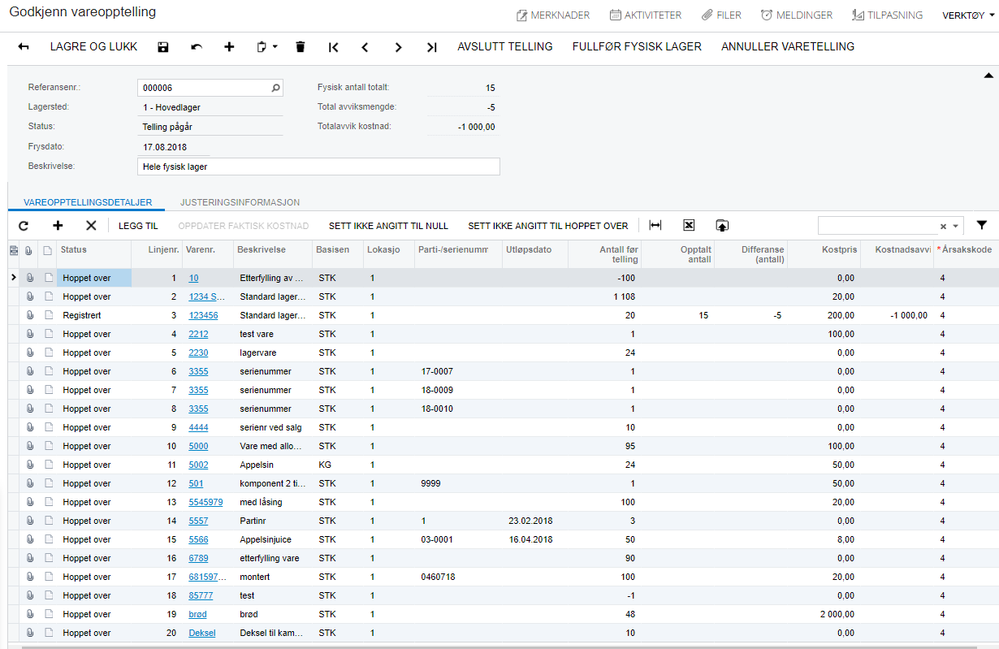
Task: Click the fit columns width icon
Action: [x=655, y=225]
